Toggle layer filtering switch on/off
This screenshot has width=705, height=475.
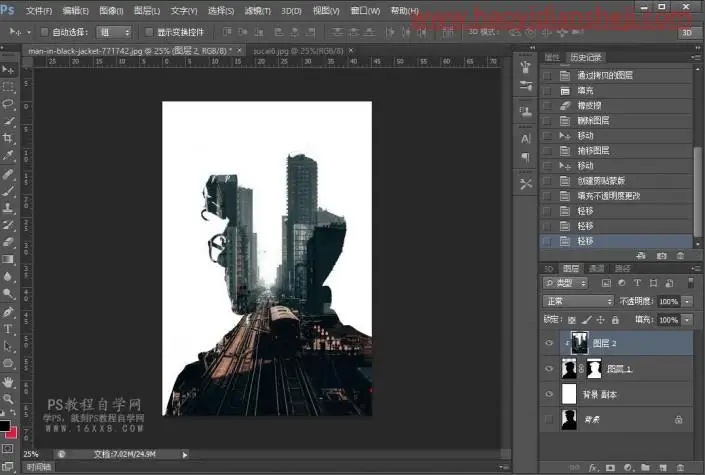pos(691,283)
